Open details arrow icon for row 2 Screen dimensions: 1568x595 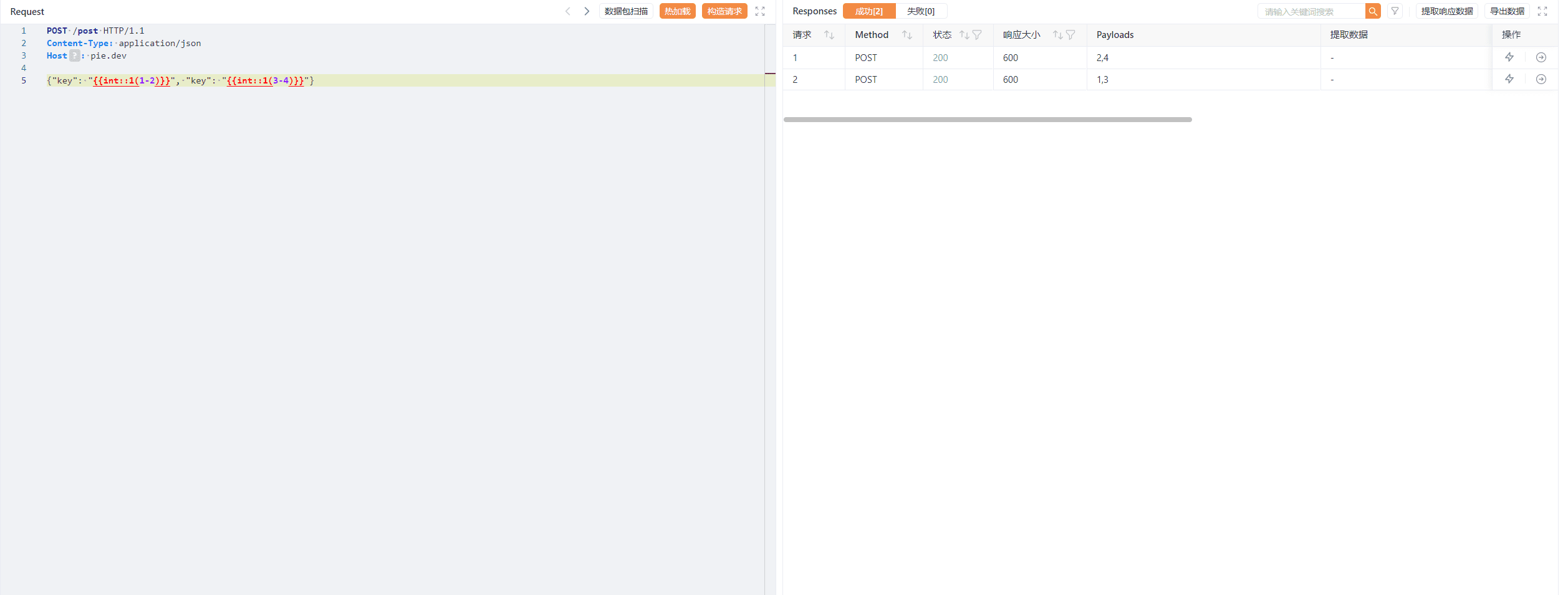[1541, 79]
